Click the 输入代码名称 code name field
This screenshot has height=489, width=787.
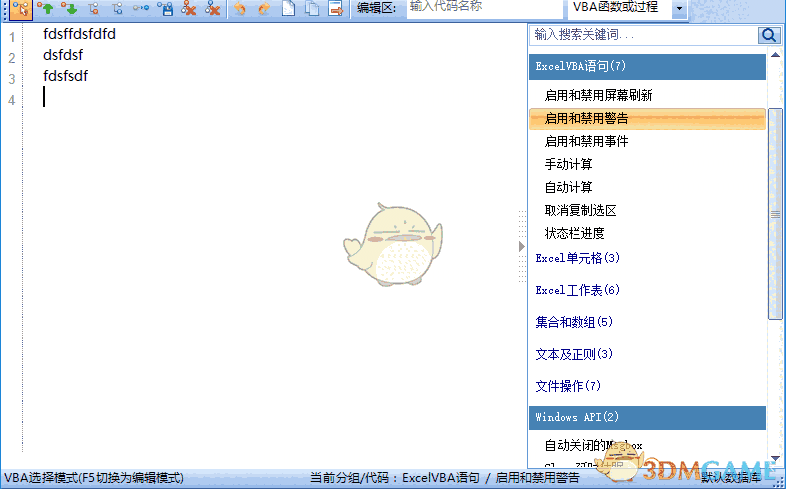[484, 8]
